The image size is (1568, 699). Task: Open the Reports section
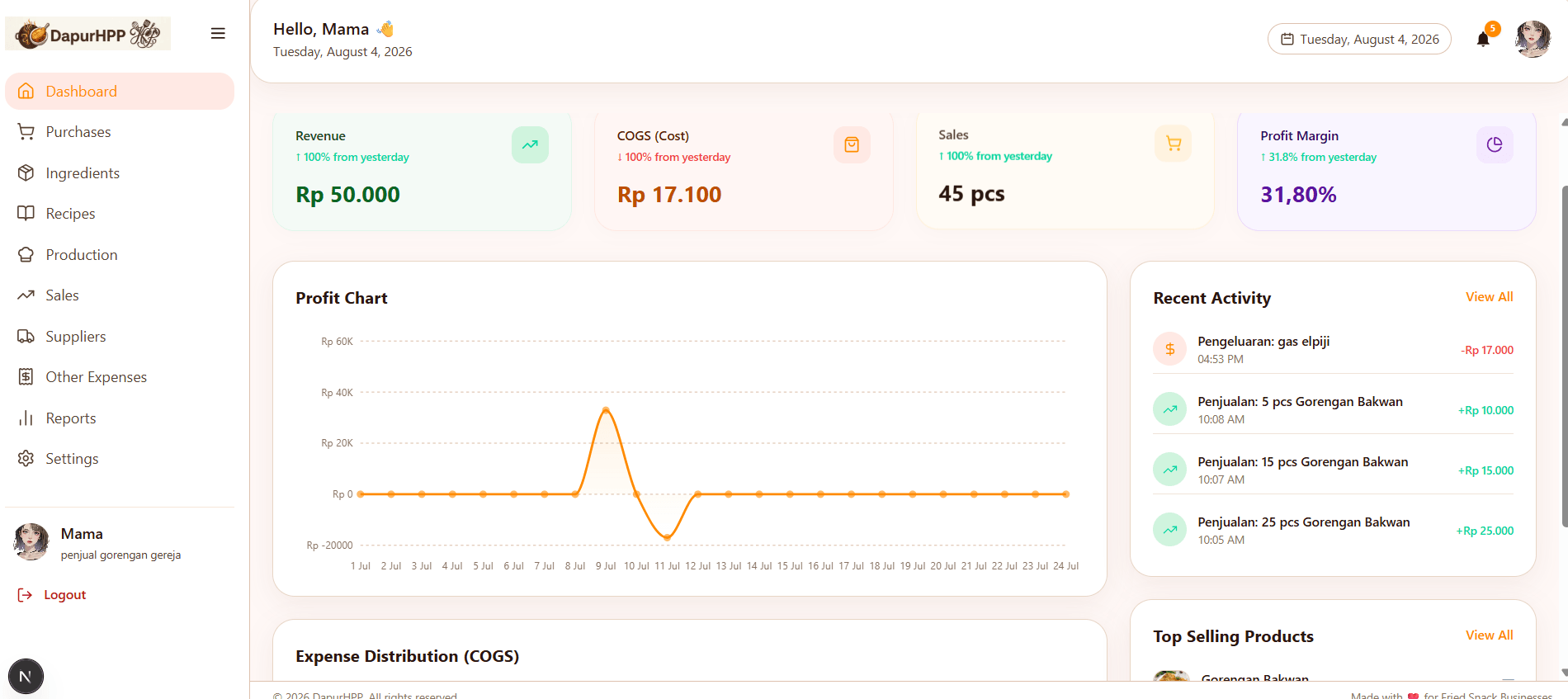click(120, 418)
